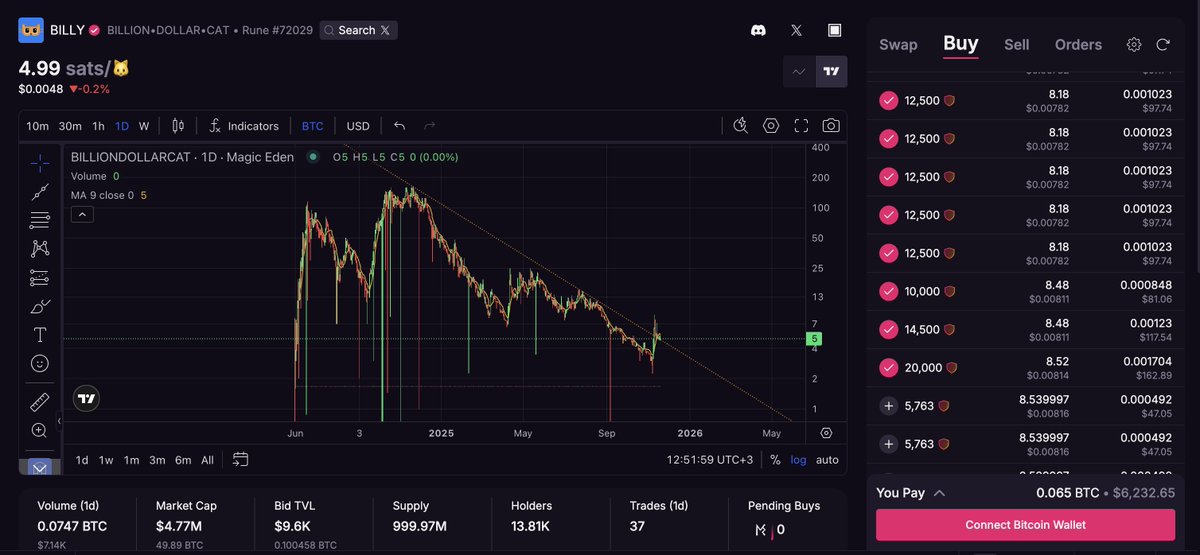Open the X (Twitter) profile icon
This screenshot has height=555, width=1200.
pyautogui.click(x=796, y=30)
